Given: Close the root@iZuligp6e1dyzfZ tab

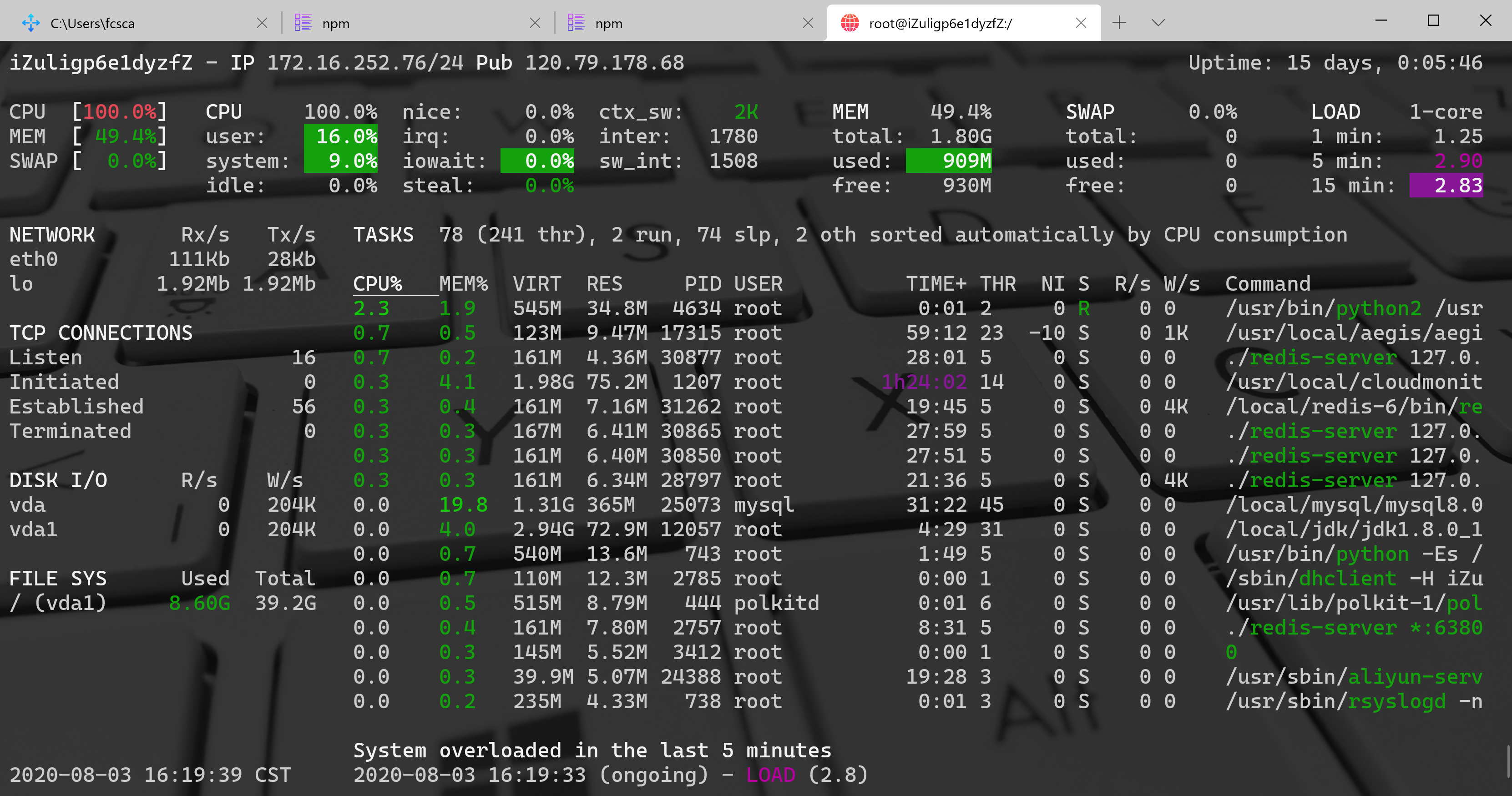Looking at the screenshot, I should 1081,23.
